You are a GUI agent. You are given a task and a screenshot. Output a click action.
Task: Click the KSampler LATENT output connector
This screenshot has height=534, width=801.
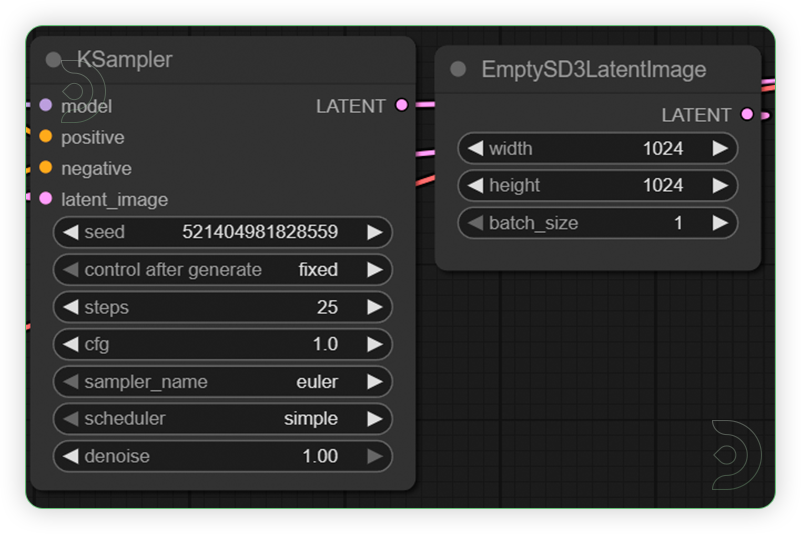click(x=401, y=105)
